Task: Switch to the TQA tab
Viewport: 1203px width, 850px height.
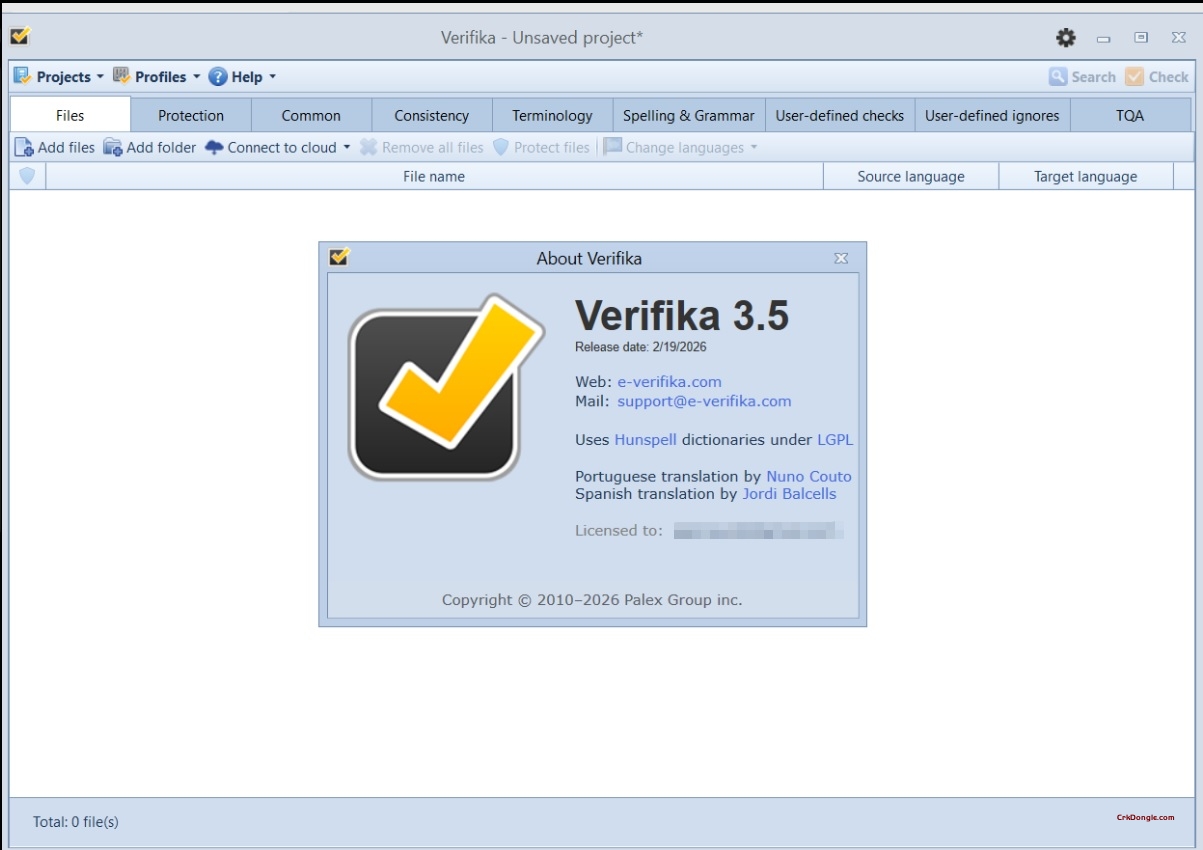Action: pyautogui.click(x=1130, y=115)
